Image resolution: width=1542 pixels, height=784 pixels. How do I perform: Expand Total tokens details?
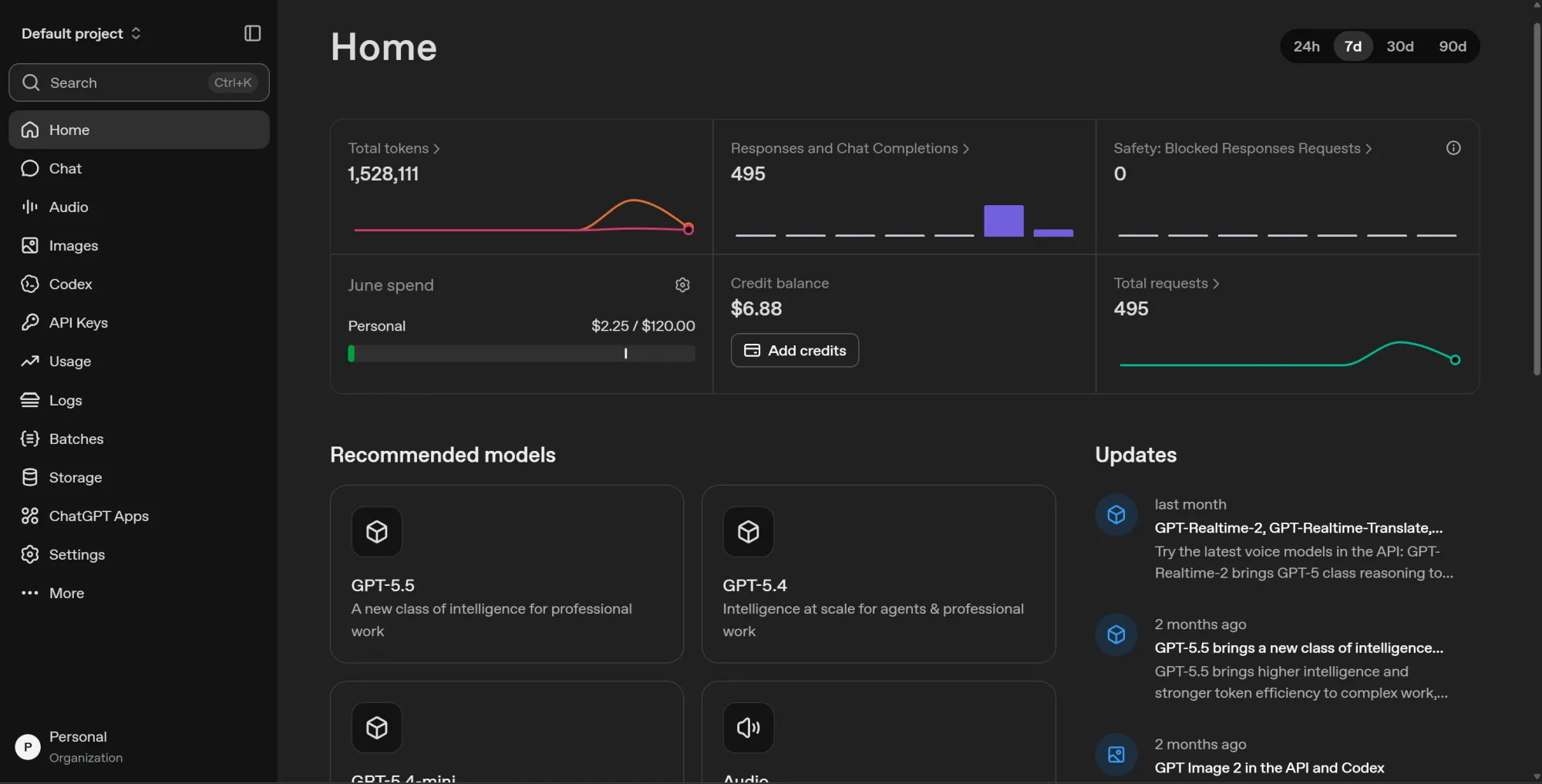[x=394, y=148]
